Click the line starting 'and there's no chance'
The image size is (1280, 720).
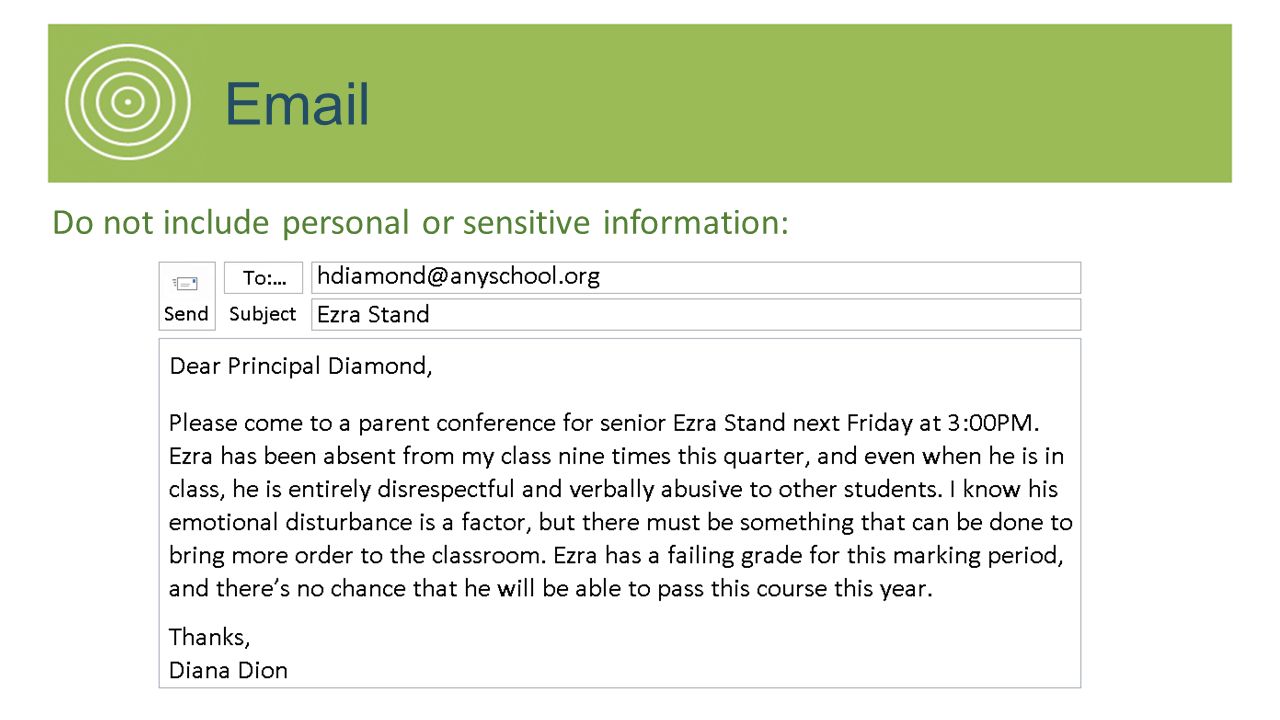click(x=550, y=588)
